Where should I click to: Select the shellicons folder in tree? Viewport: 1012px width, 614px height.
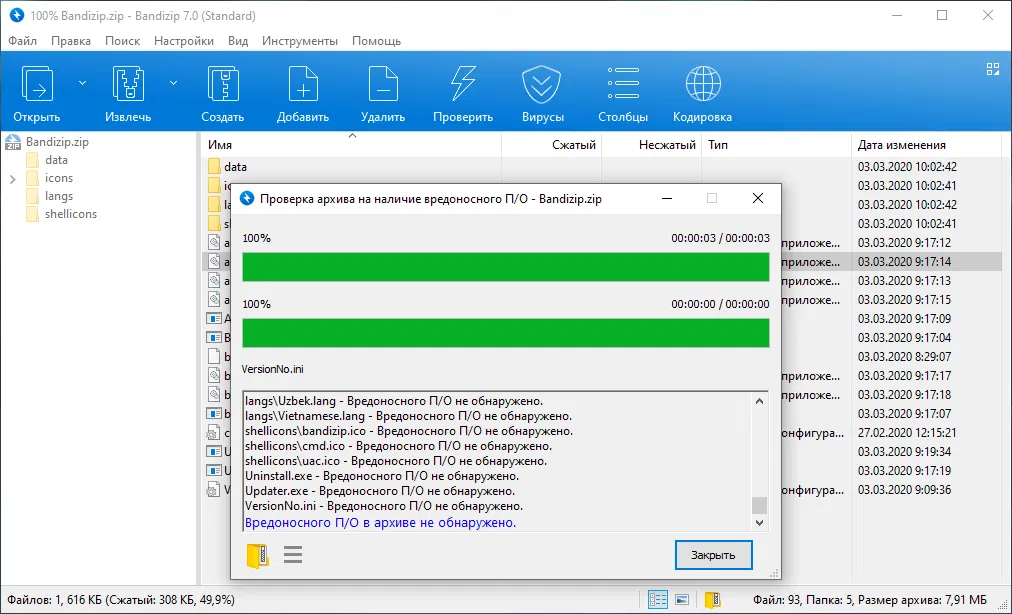tap(70, 214)
